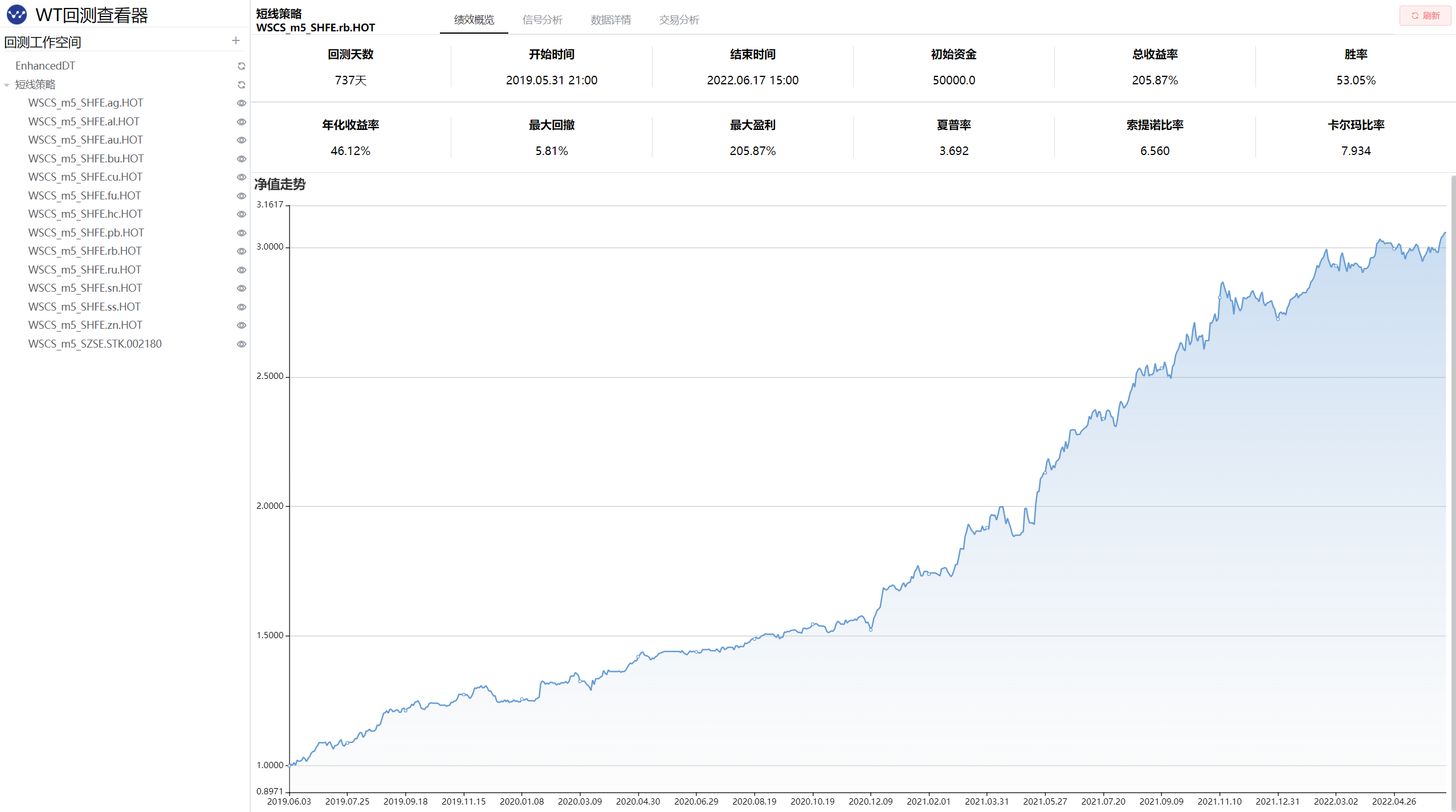Switch to the 信号分析 tab
1456x812 pixels.
pos(542,20)
